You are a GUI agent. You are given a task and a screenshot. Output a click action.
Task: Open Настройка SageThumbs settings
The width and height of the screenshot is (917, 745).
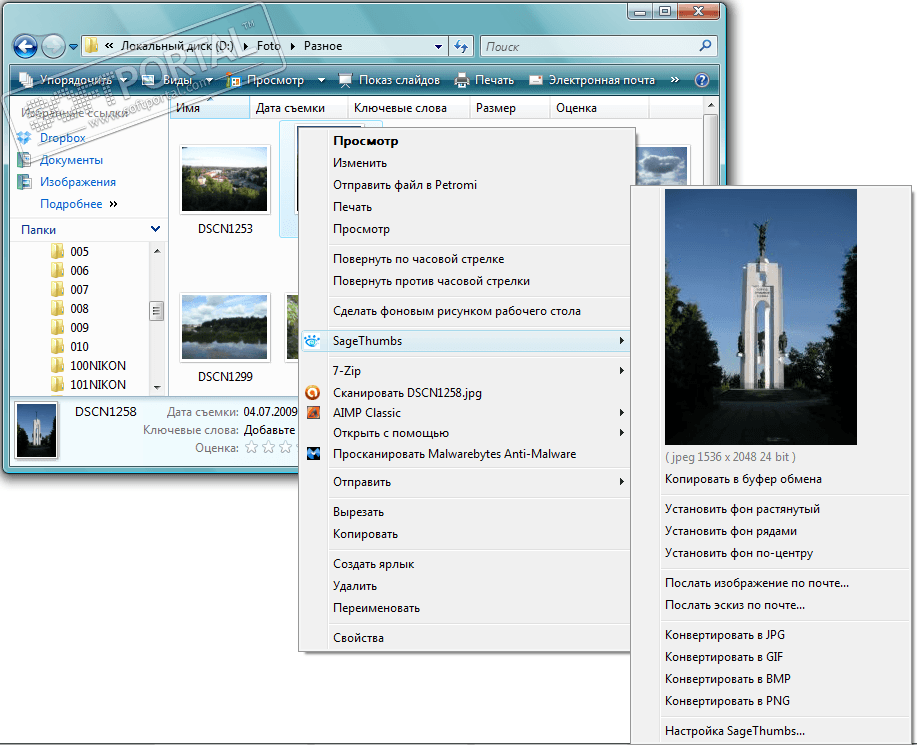tap(734, 731)
